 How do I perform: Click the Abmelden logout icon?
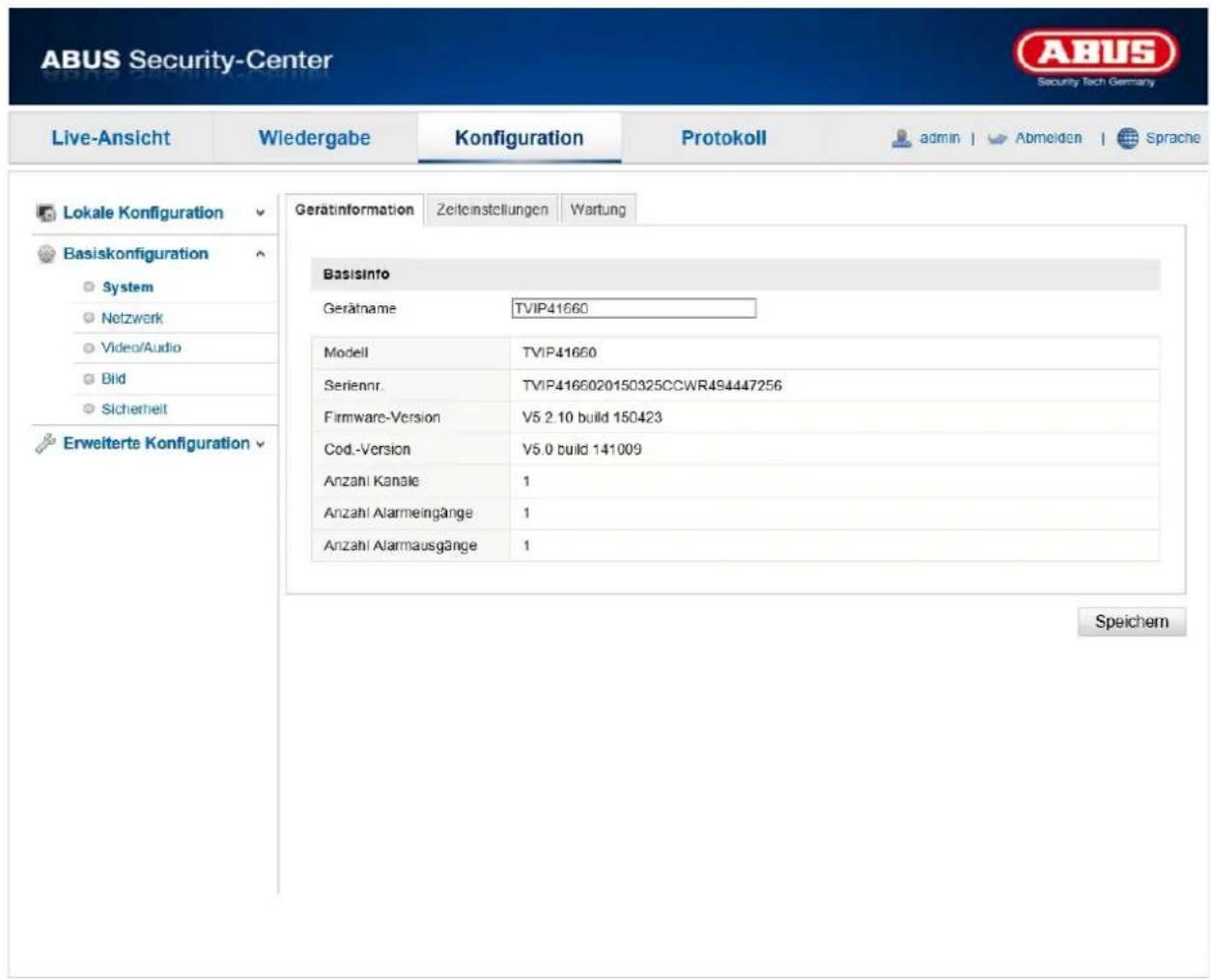click(998, 139)
